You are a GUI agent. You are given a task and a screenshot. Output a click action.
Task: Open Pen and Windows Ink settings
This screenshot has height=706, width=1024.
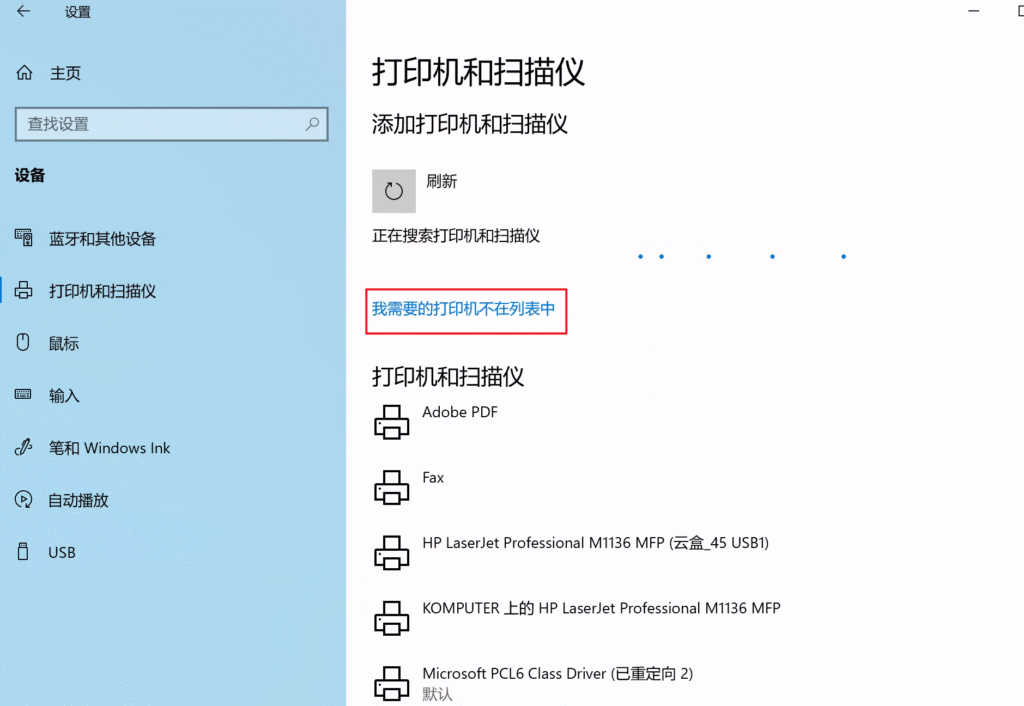[x=109, y=448]
